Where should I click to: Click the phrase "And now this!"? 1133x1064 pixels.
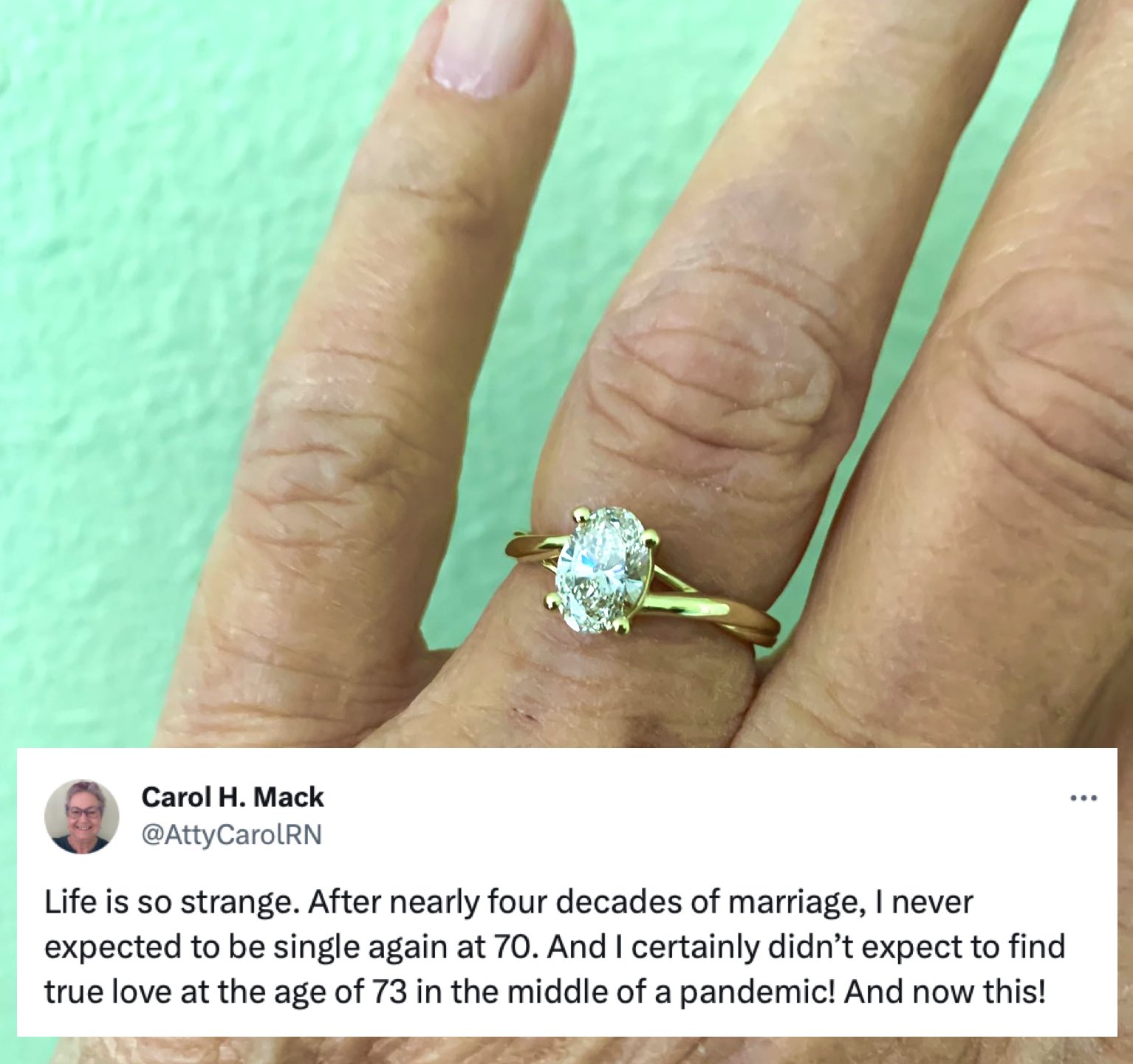click(945, 992)
